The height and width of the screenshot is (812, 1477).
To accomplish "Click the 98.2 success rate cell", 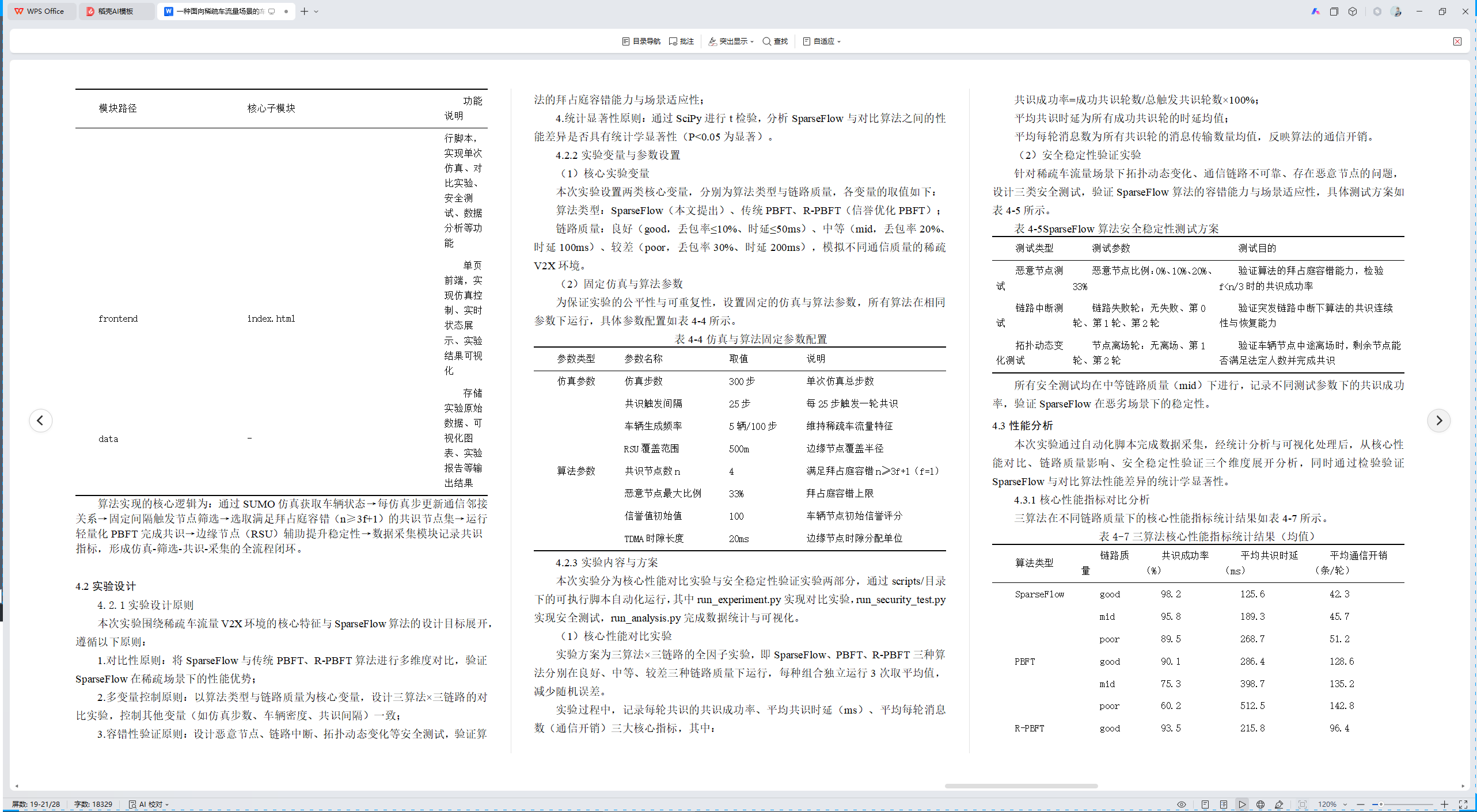I will 1171,594.
